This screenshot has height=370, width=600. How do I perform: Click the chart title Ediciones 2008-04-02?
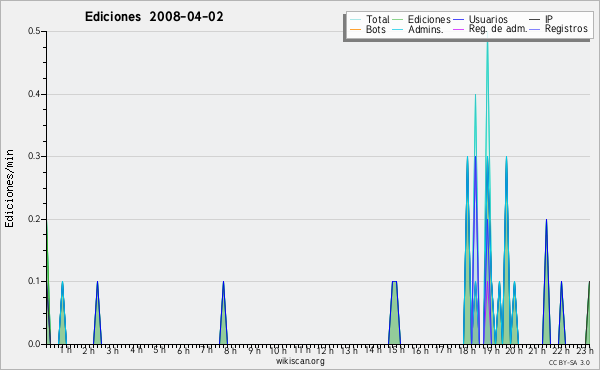[x=154, y=17]
